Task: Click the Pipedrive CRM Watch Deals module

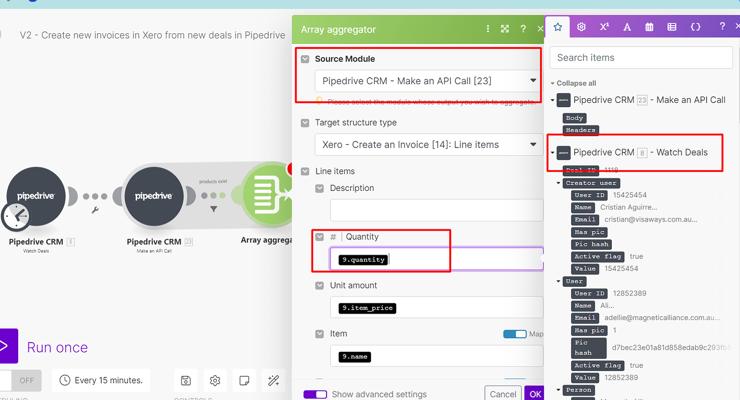Action: [36, 196]
